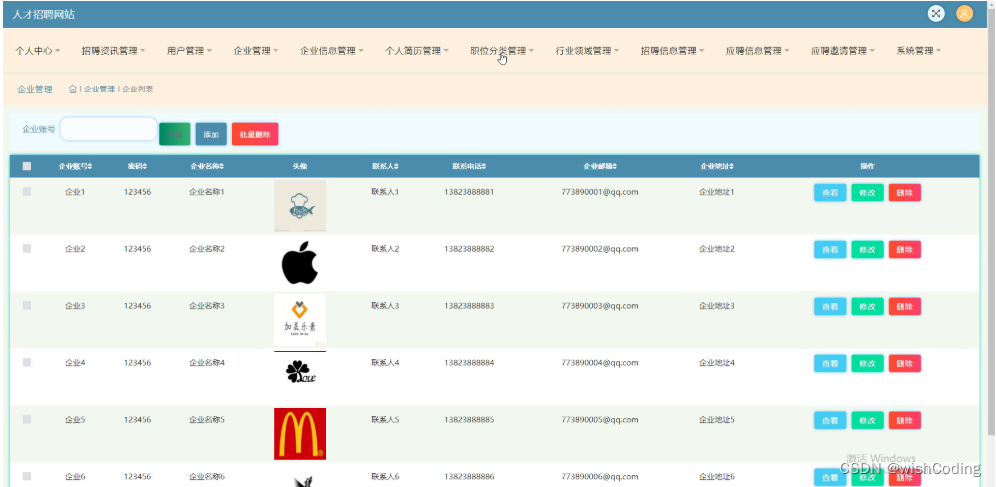Viewport: 996px width, 487px height.
Task: Select the phone 13823888885 cell
Action: tap(469, 420)
